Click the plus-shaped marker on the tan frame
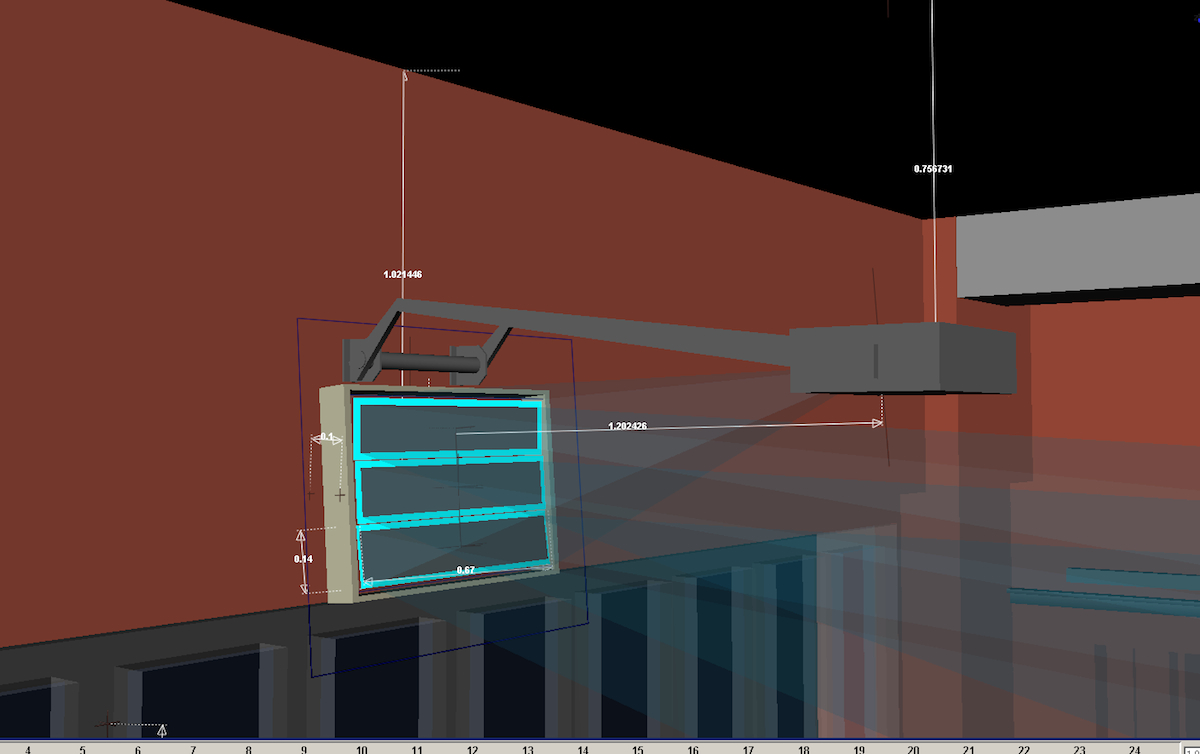 click(340, 495)
